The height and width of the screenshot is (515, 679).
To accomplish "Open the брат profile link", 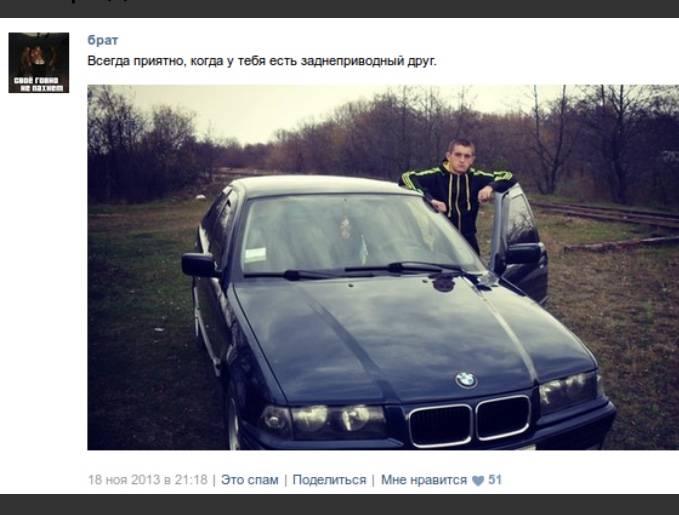I will pyautogui.click(x=103, y=40).
